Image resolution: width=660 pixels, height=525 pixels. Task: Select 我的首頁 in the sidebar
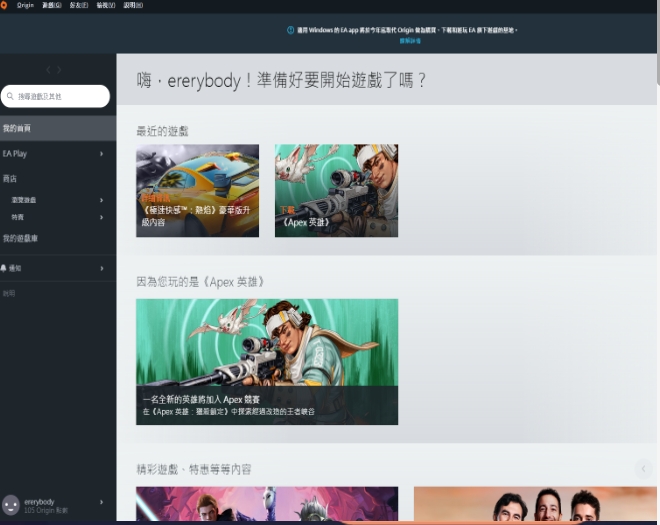click(x=58, y=128)
